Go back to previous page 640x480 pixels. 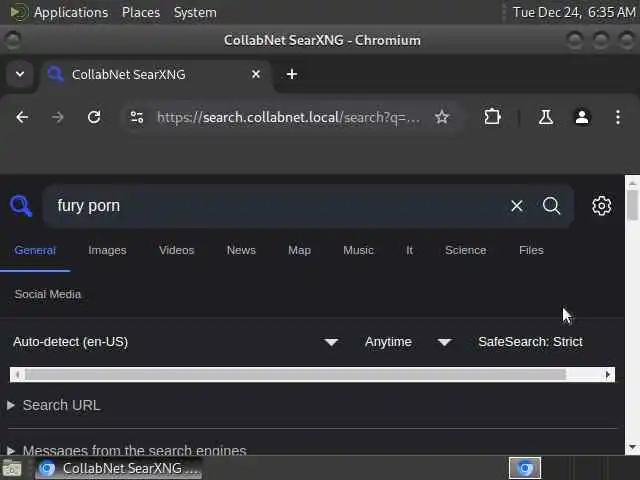pyautogui.click(x=22, y=118)
